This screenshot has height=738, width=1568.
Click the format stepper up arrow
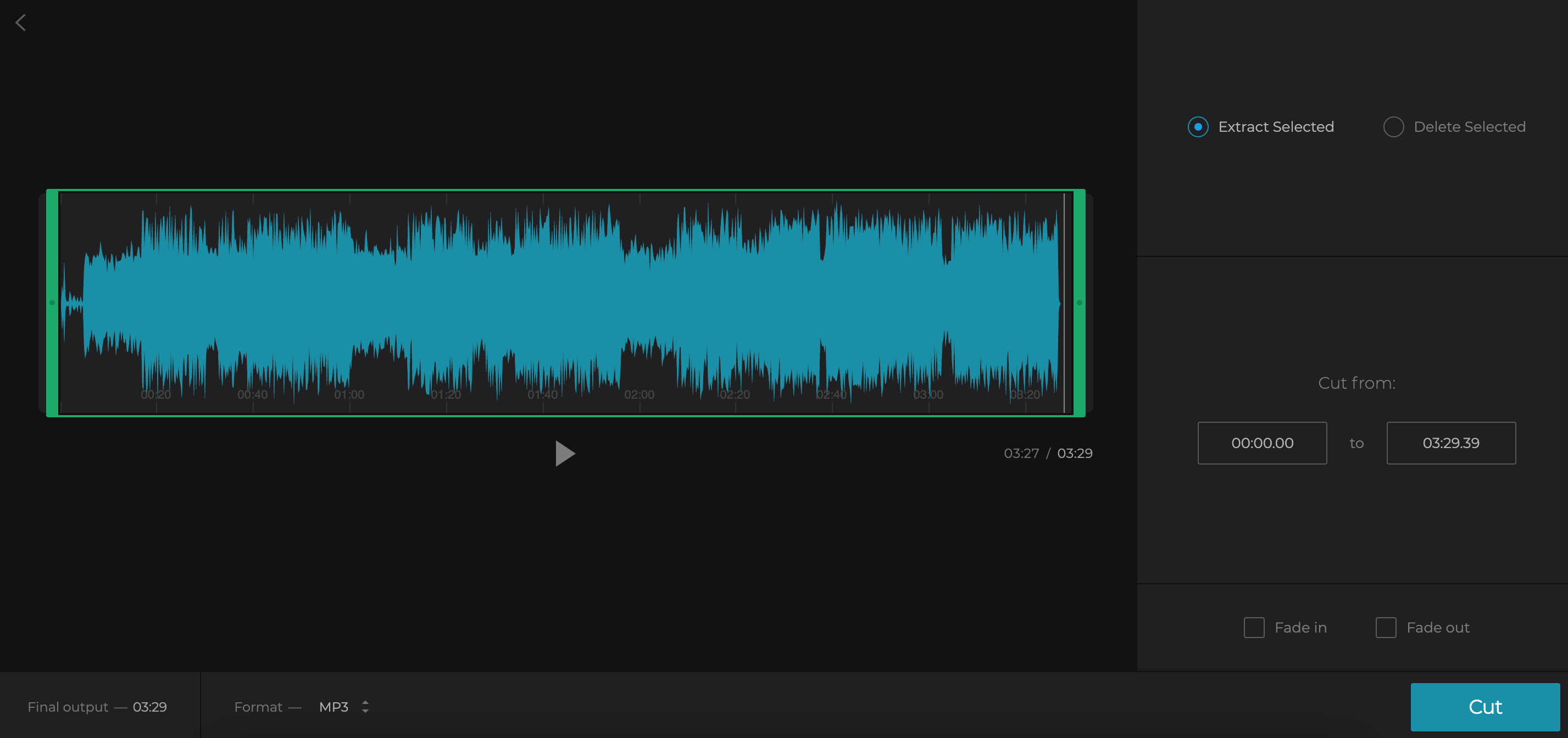[x=365, y=703]
